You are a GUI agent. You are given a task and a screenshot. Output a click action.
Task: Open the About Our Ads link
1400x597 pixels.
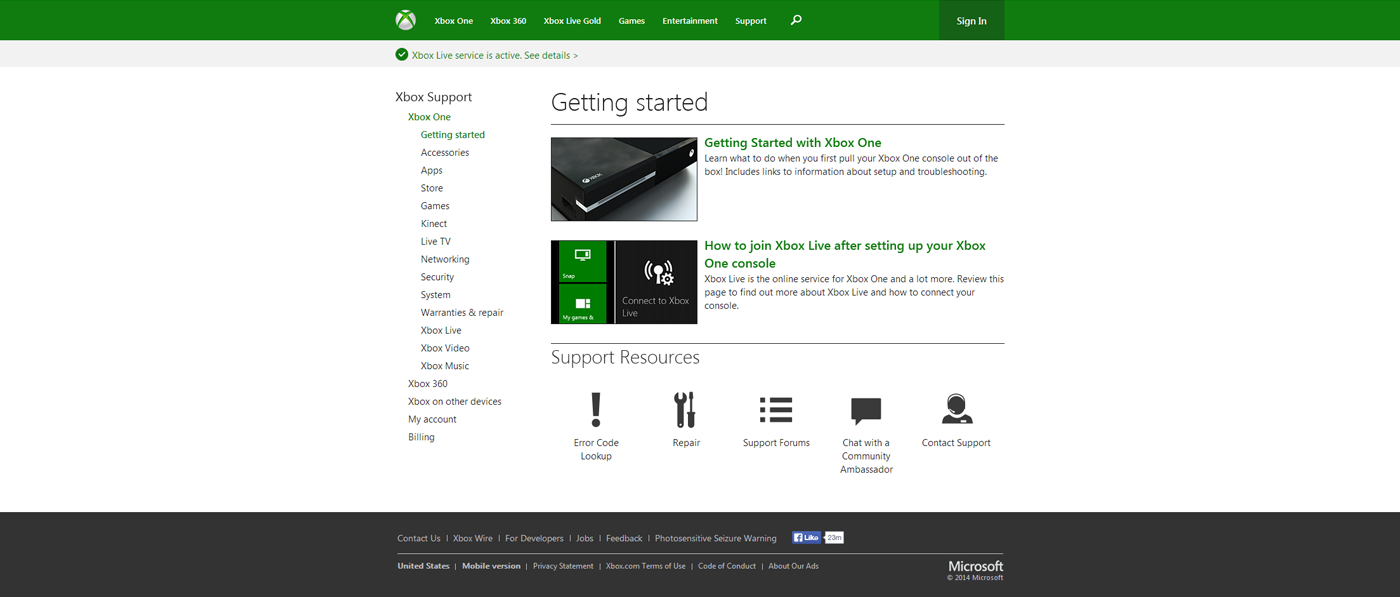(793, 566)
